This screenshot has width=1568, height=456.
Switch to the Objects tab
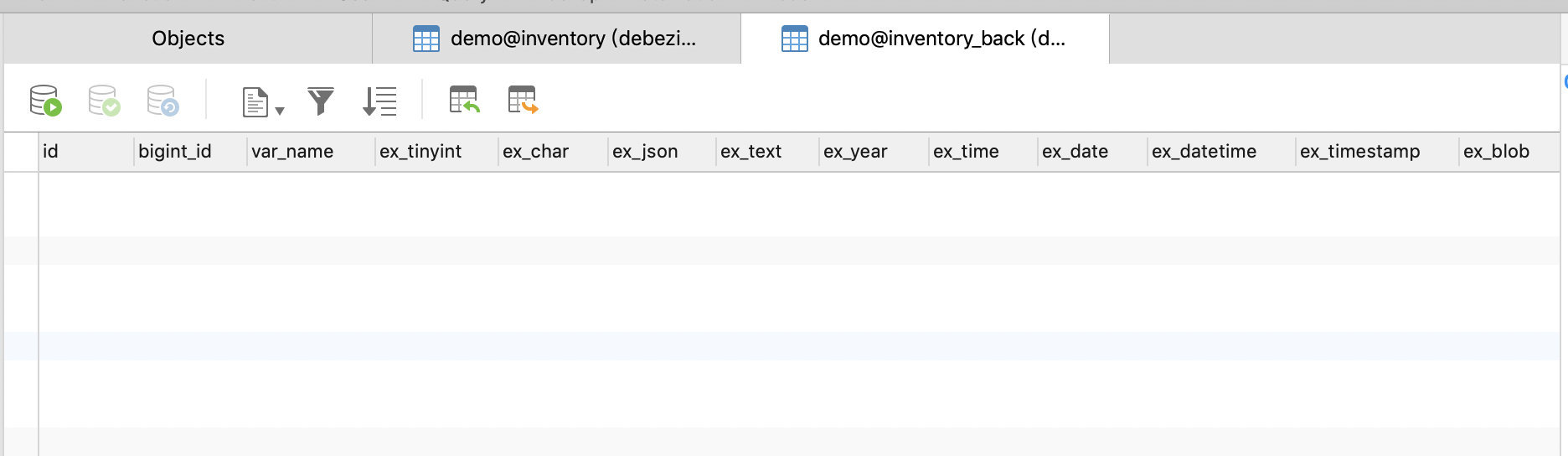pyautogui.click(x=188, y=39)
